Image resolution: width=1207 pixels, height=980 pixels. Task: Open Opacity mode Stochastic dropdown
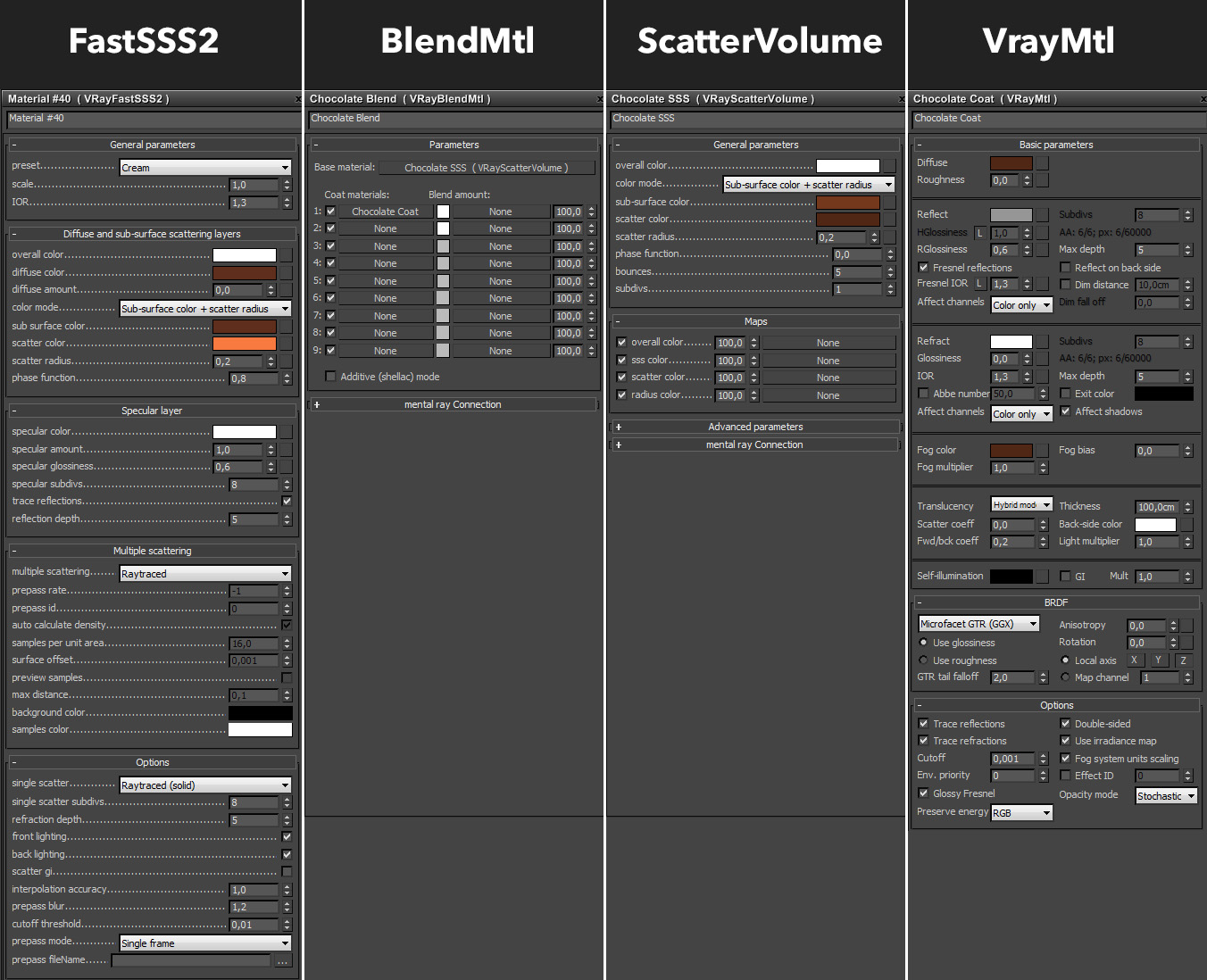coord(1166,796)
